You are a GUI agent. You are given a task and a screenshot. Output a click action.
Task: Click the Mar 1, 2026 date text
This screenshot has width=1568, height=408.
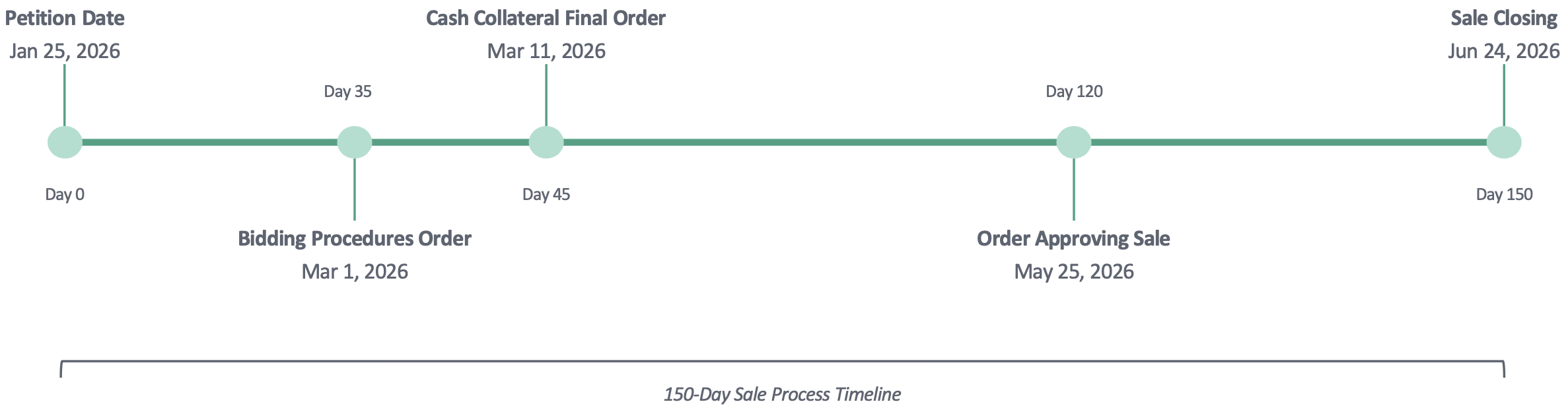pyautogui.click(x=355, y=271)
